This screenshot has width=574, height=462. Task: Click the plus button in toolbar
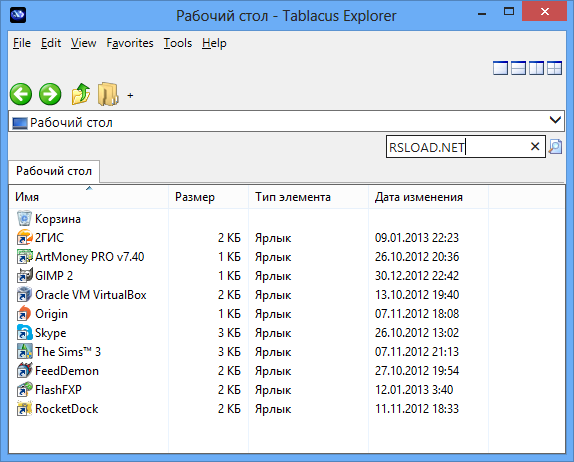130,96
